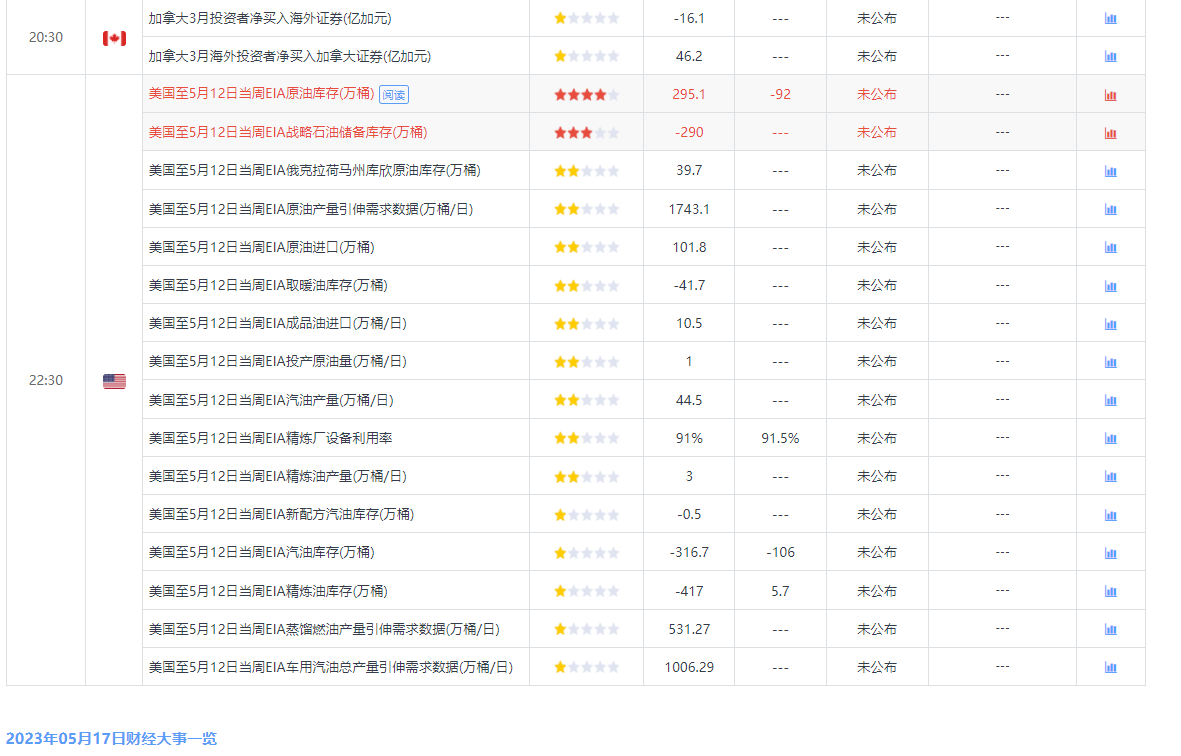Click four-star rating of EIA原油库存 row
The width and height of the screenshot is (1181, 756).
(586, 95)
